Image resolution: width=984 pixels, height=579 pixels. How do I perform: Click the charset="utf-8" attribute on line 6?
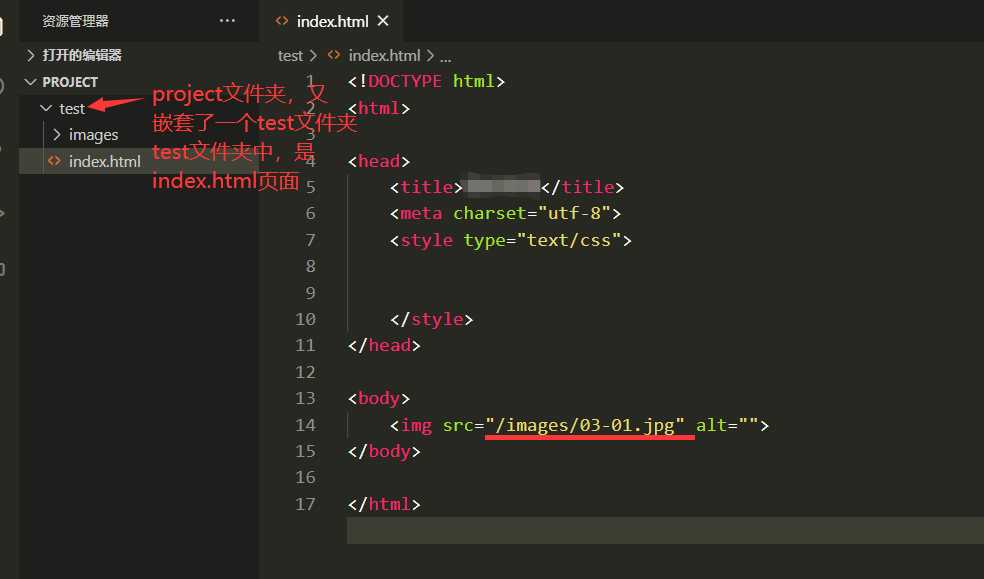[x=532, y=213]
